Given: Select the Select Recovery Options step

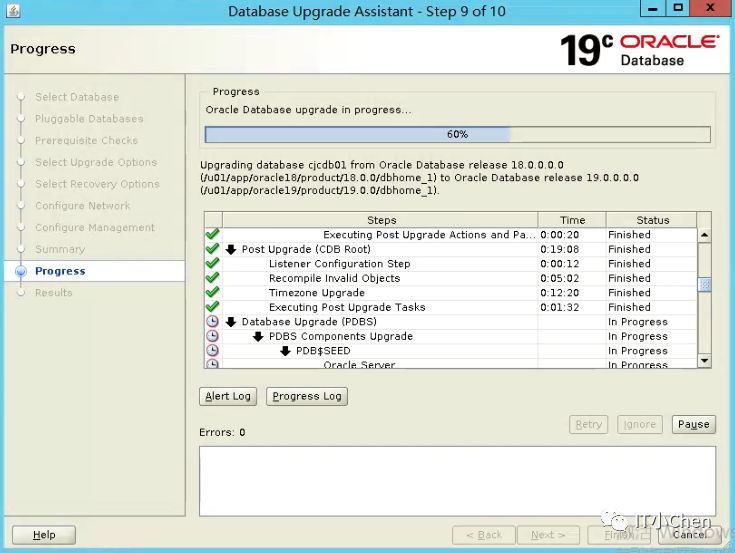Looking at the screenshot, I should click(97, 184).
